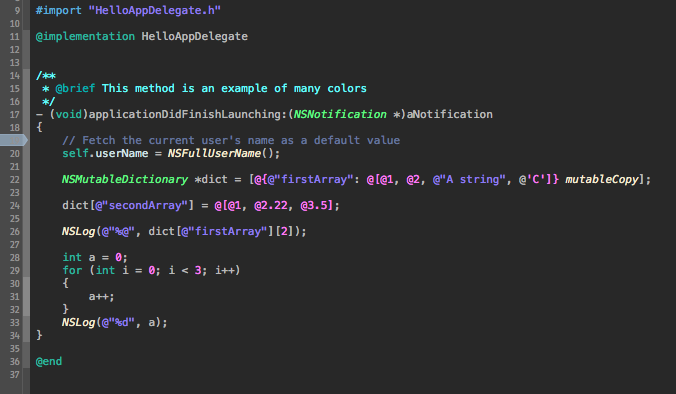The width and height of the screenshot is (676, 394).
Task: Click the @3.5 number literal
Action: pyautogui.click(x=314, y=206)
